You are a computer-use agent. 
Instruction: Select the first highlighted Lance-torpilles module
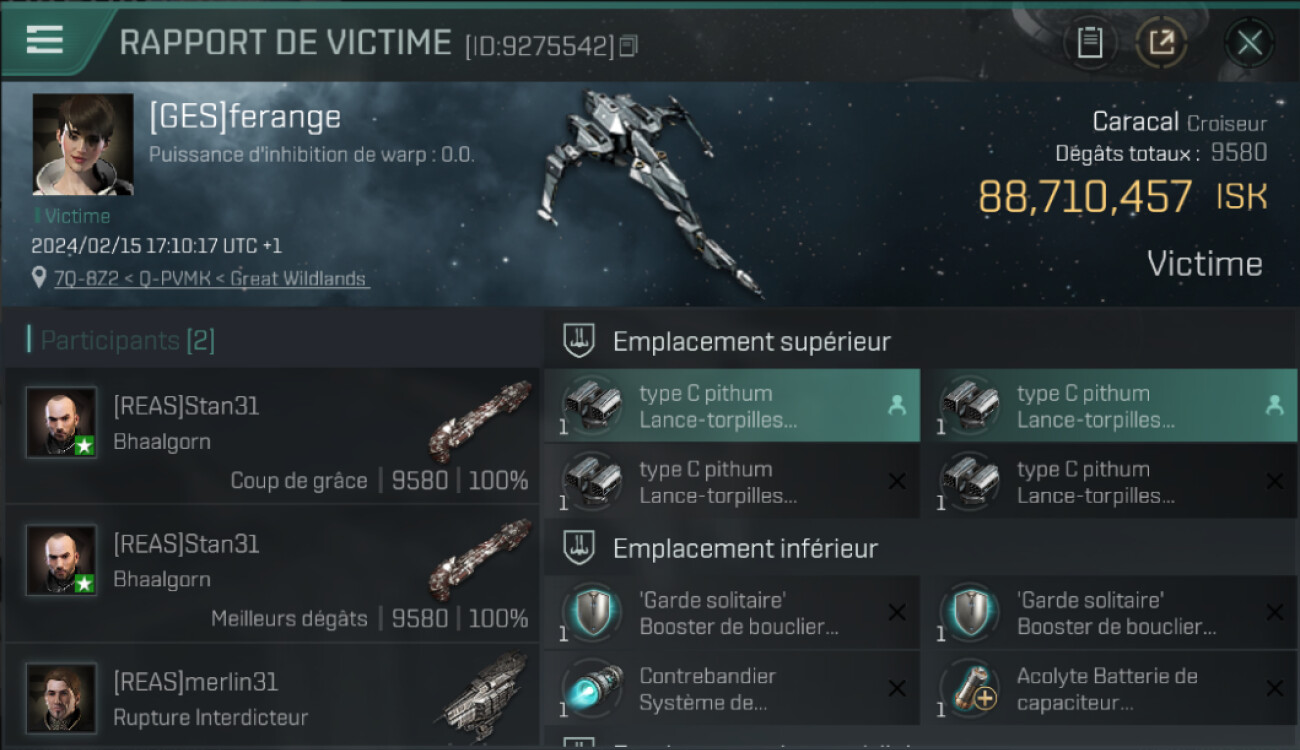(x=732, y=405)
